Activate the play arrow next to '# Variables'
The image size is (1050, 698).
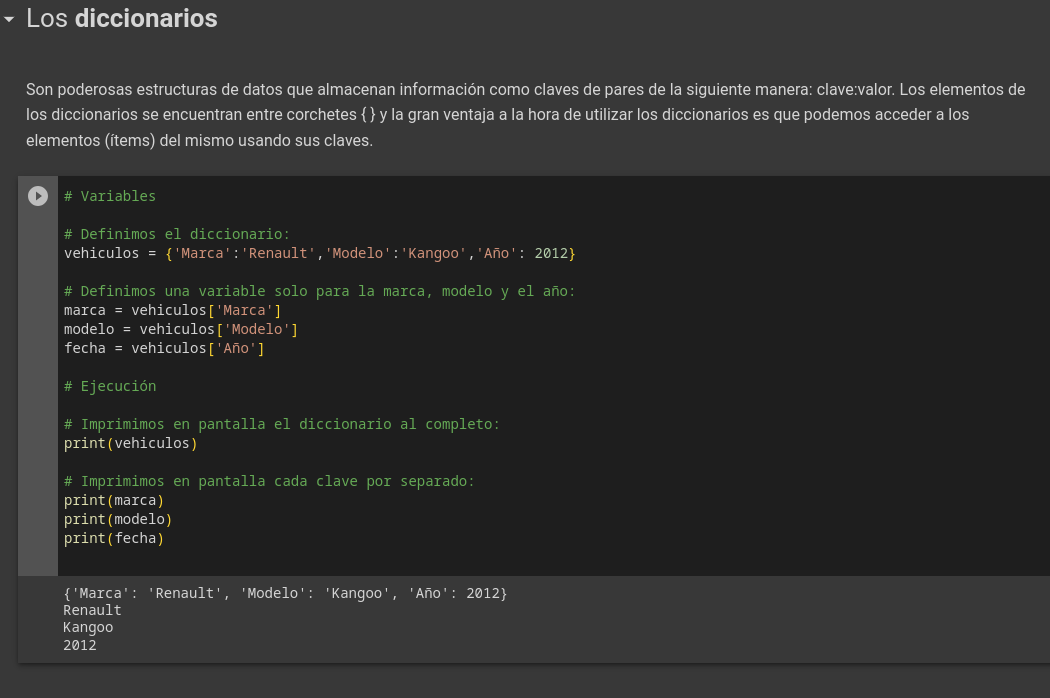pyautogui.click(x=38, y=196)
